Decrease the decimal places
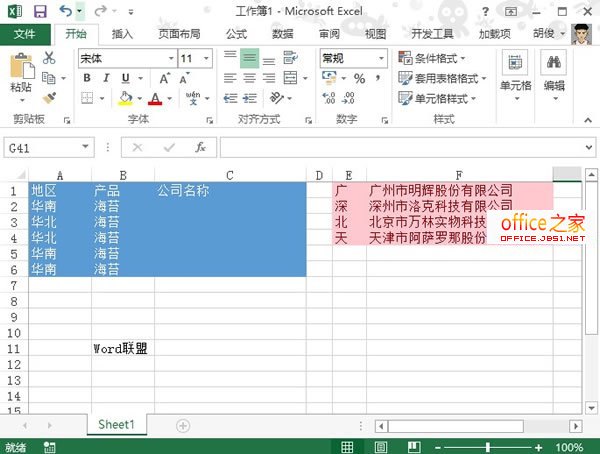The image size is (600, 454). (x=348, y=98)
